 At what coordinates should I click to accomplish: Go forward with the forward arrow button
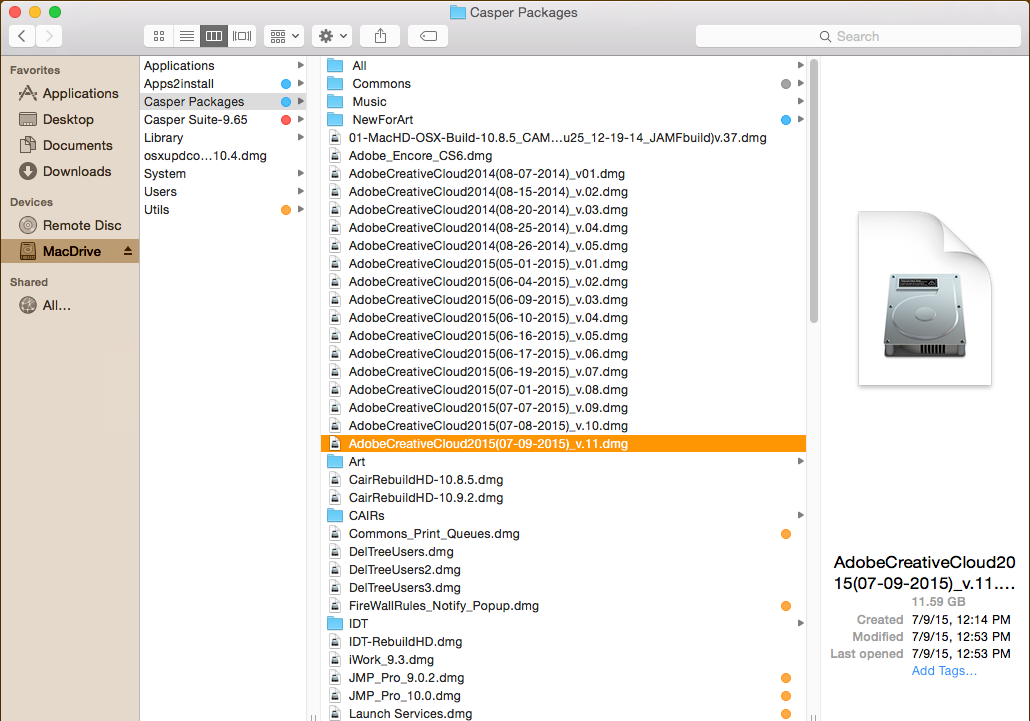click(49, 36)
